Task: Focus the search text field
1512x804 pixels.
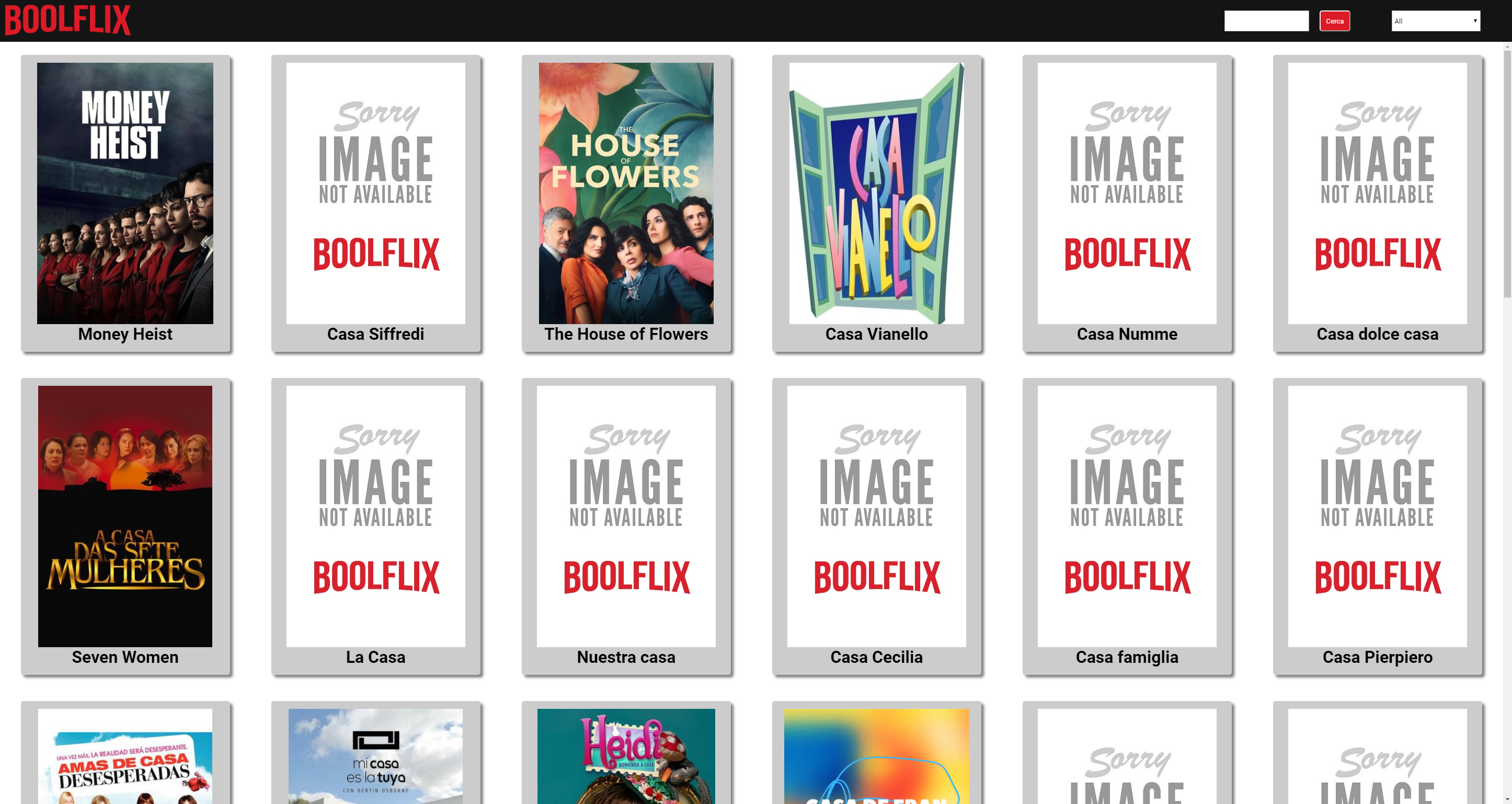Action: tap(1266, 20)
